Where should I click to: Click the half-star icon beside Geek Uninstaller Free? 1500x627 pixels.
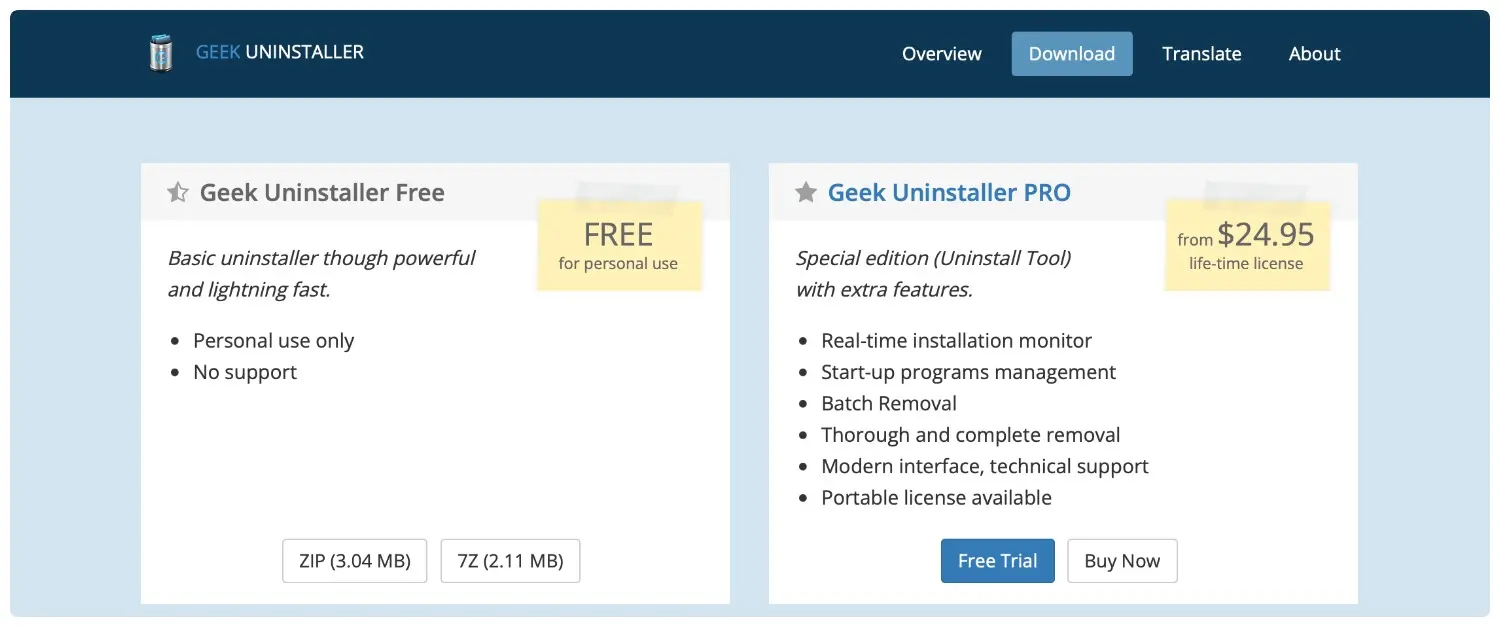point(178,192)
